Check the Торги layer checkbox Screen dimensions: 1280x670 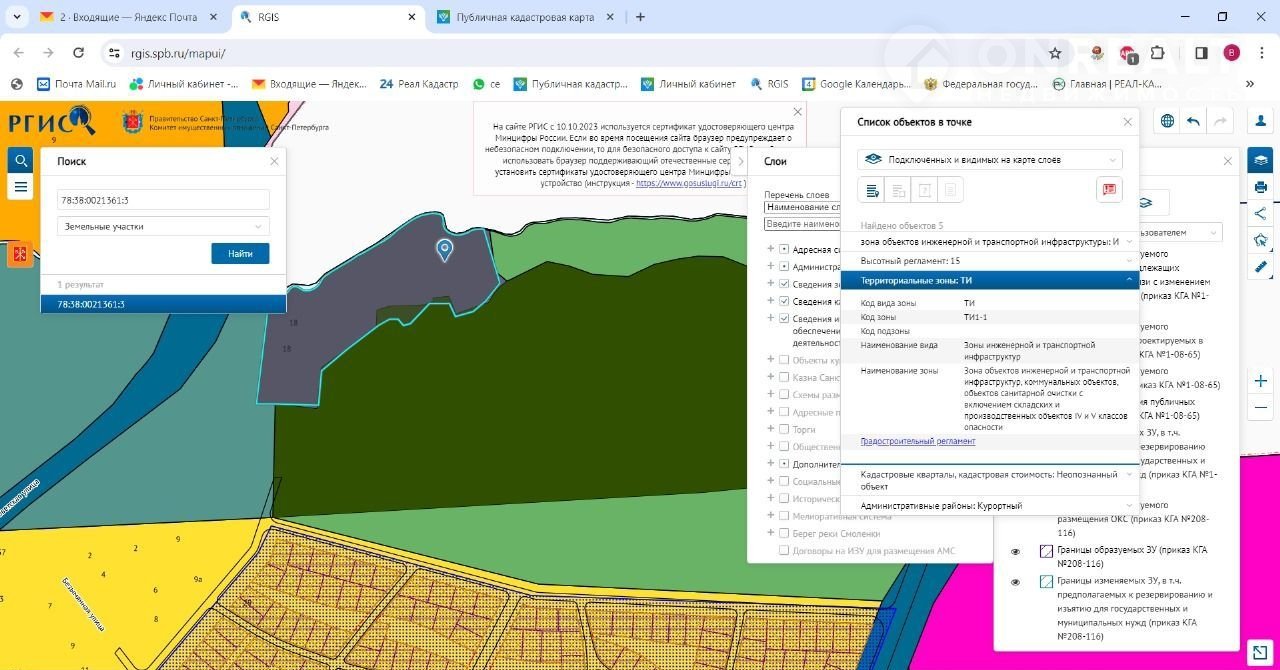784,429
